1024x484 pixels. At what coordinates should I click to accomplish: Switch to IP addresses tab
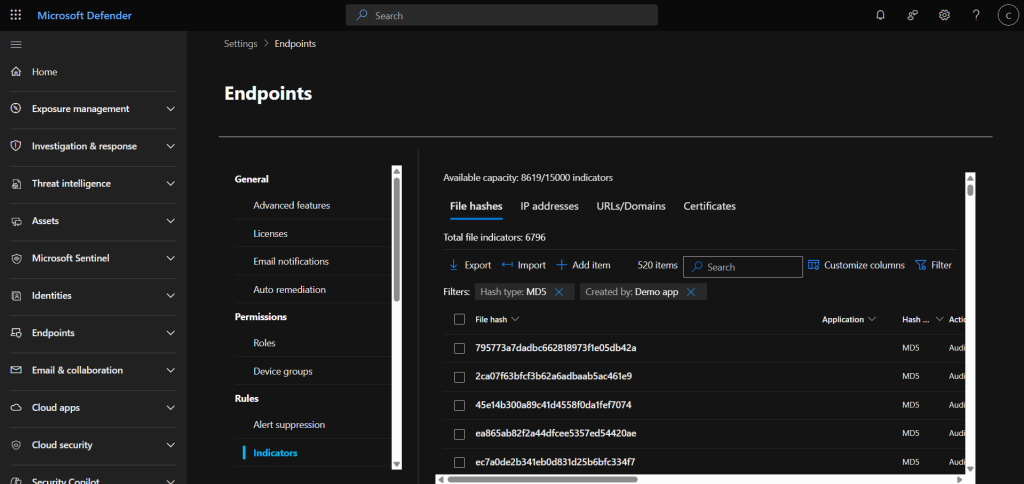click(x=549, y=206)
